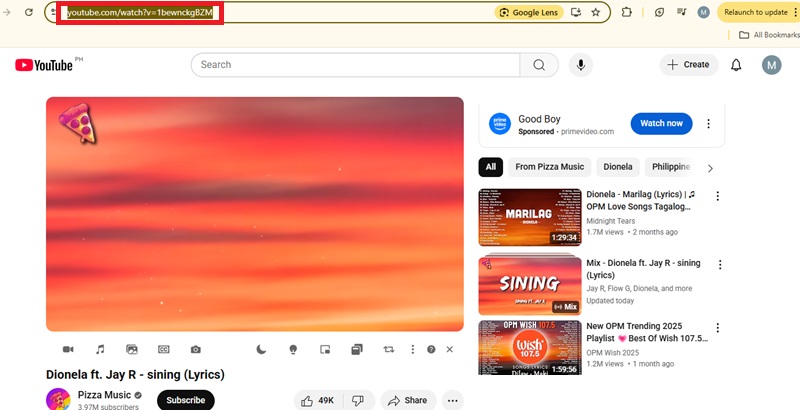Go to YouTube home via the logo
This screenshot has height=410, width=800.
point(44,65)
